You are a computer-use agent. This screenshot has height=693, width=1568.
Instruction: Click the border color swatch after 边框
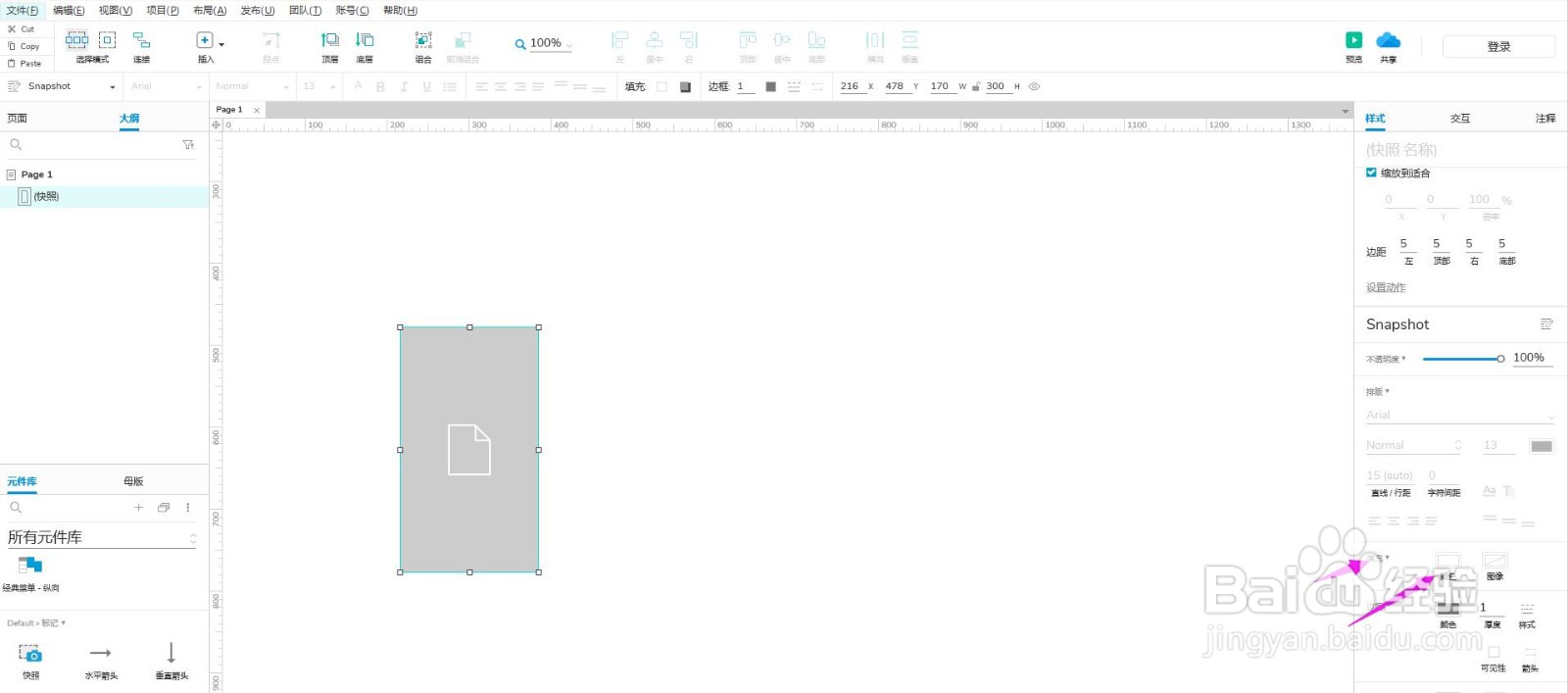pos(770,87)
